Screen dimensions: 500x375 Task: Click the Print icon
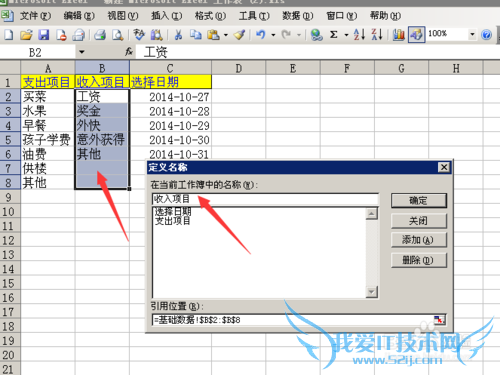(100, 35)
